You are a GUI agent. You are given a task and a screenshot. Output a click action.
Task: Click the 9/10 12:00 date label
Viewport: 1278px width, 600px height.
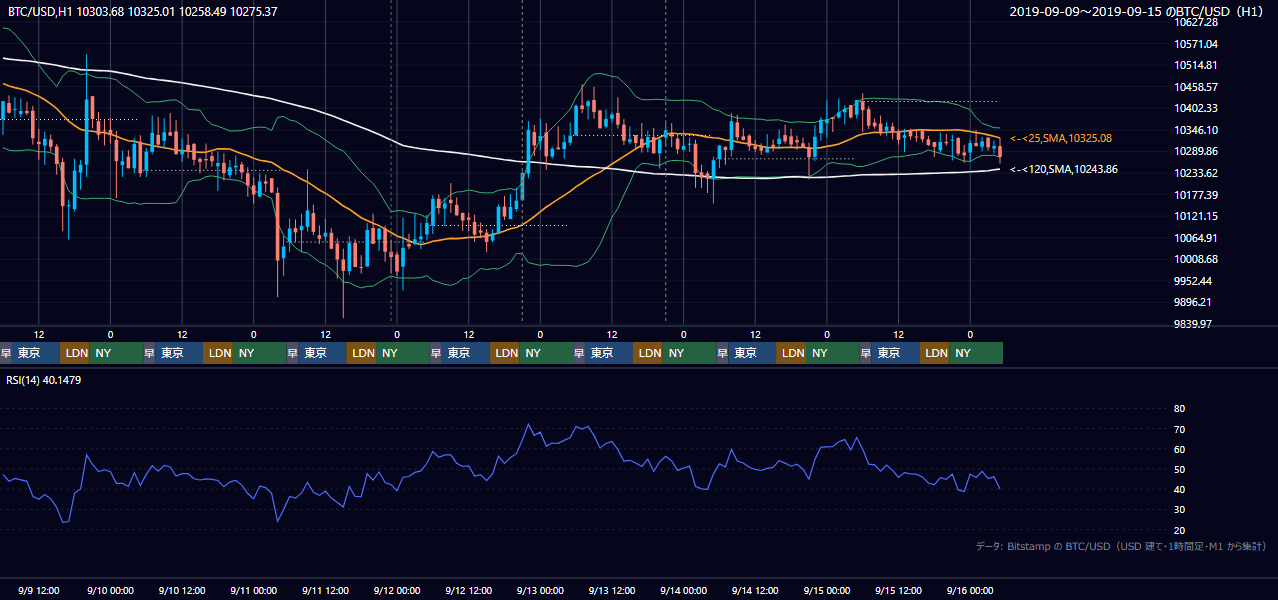pyautogui.click(x=182, y=591)
